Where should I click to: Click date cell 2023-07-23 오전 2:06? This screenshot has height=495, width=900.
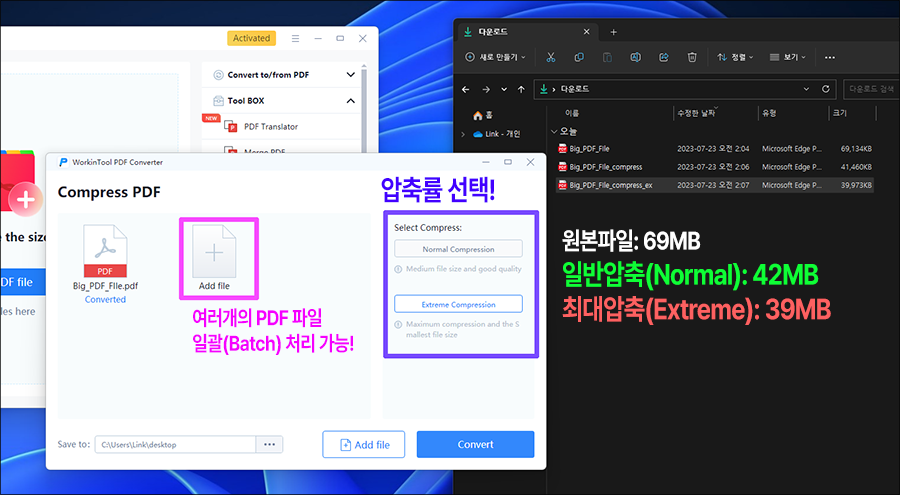point(713,167)
